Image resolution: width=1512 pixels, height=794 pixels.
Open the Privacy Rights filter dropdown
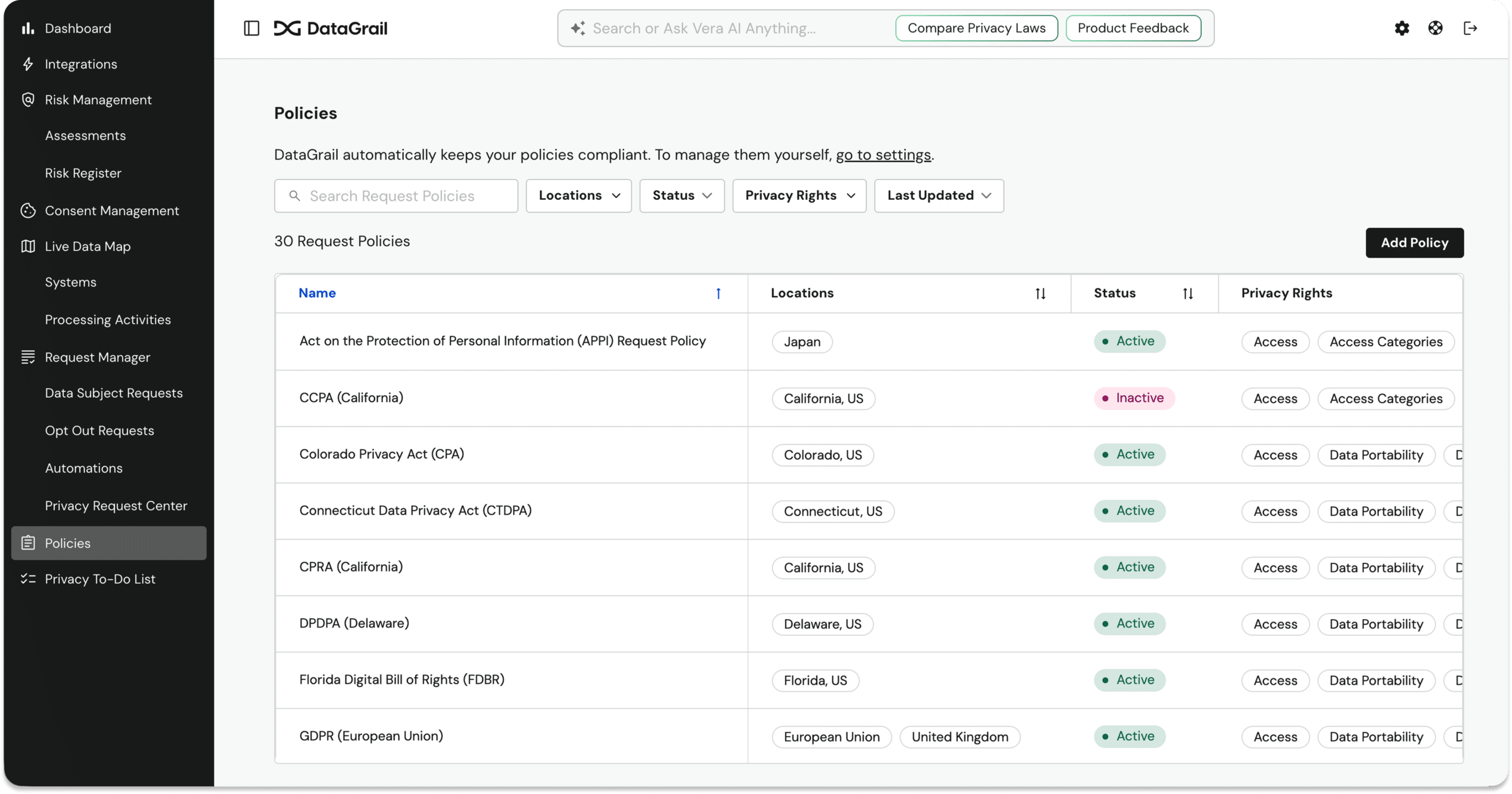pyautogui.click(x=799, y=196)
